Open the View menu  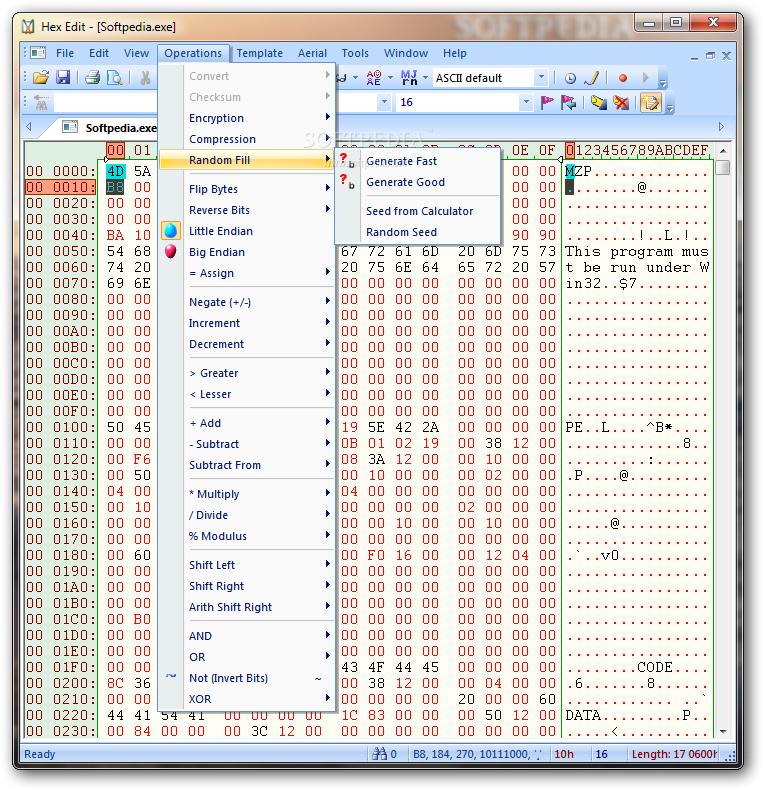[x=136, y=53]
